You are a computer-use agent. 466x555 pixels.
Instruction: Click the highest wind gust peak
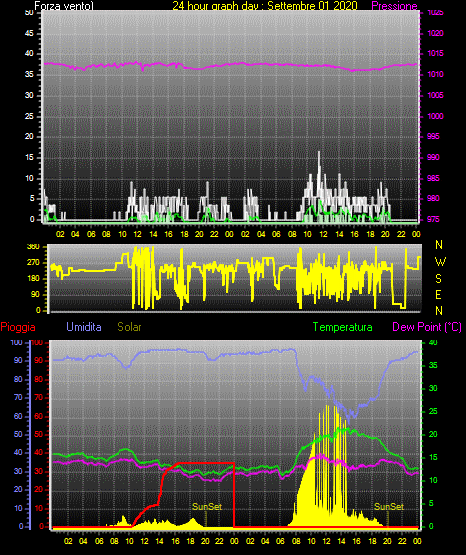319,153
